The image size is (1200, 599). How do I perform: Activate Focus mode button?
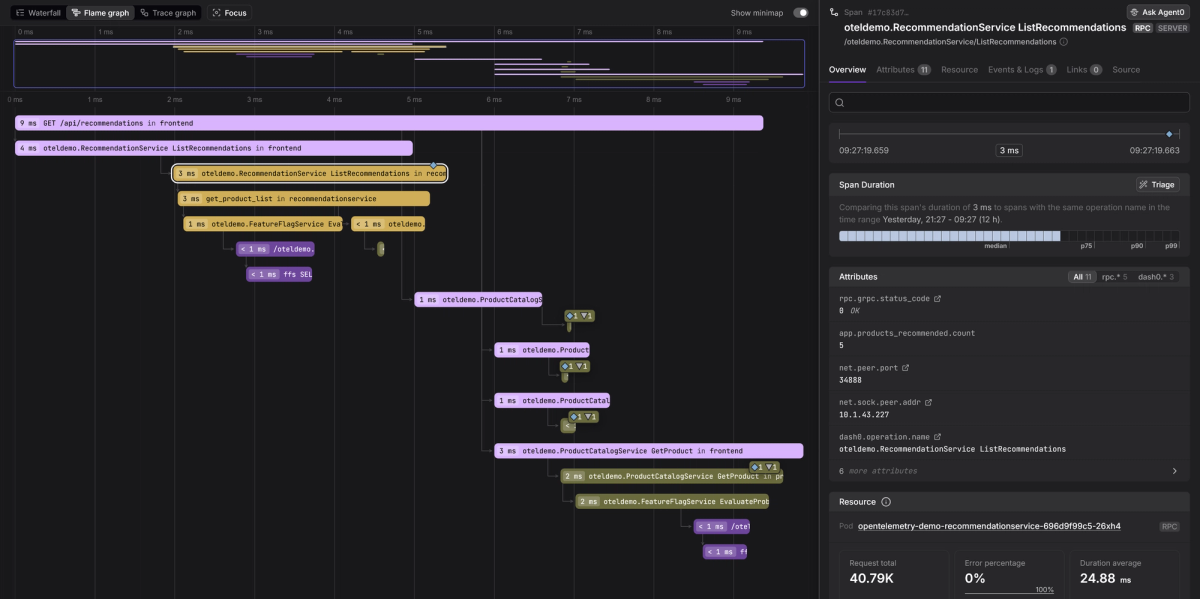pyautogui.click(x=230, y=13)
